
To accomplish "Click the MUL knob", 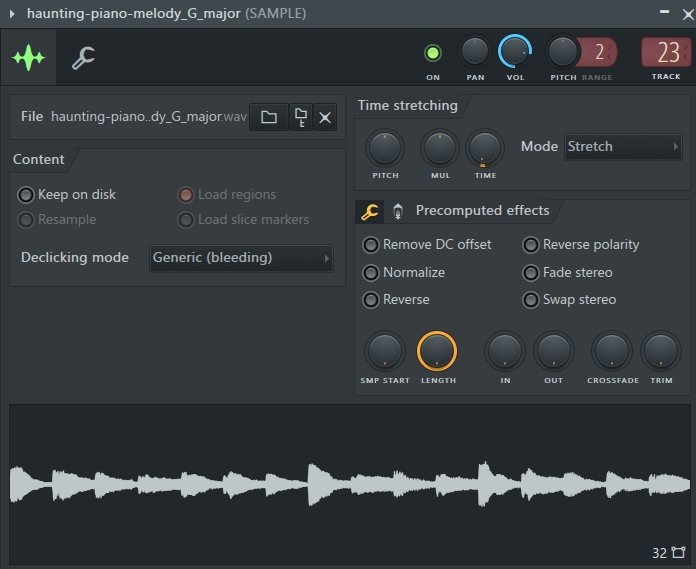I will [x=440, y=149].
